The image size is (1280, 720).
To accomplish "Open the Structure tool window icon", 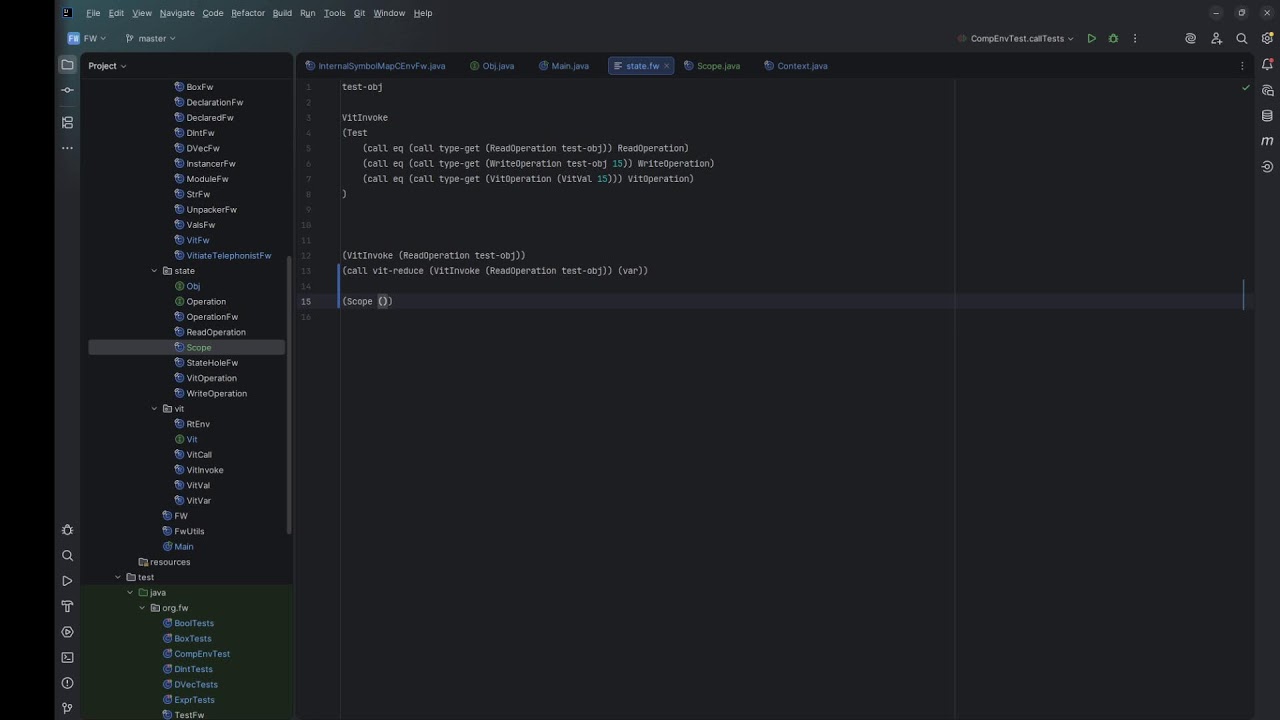I will click(67, 122).
